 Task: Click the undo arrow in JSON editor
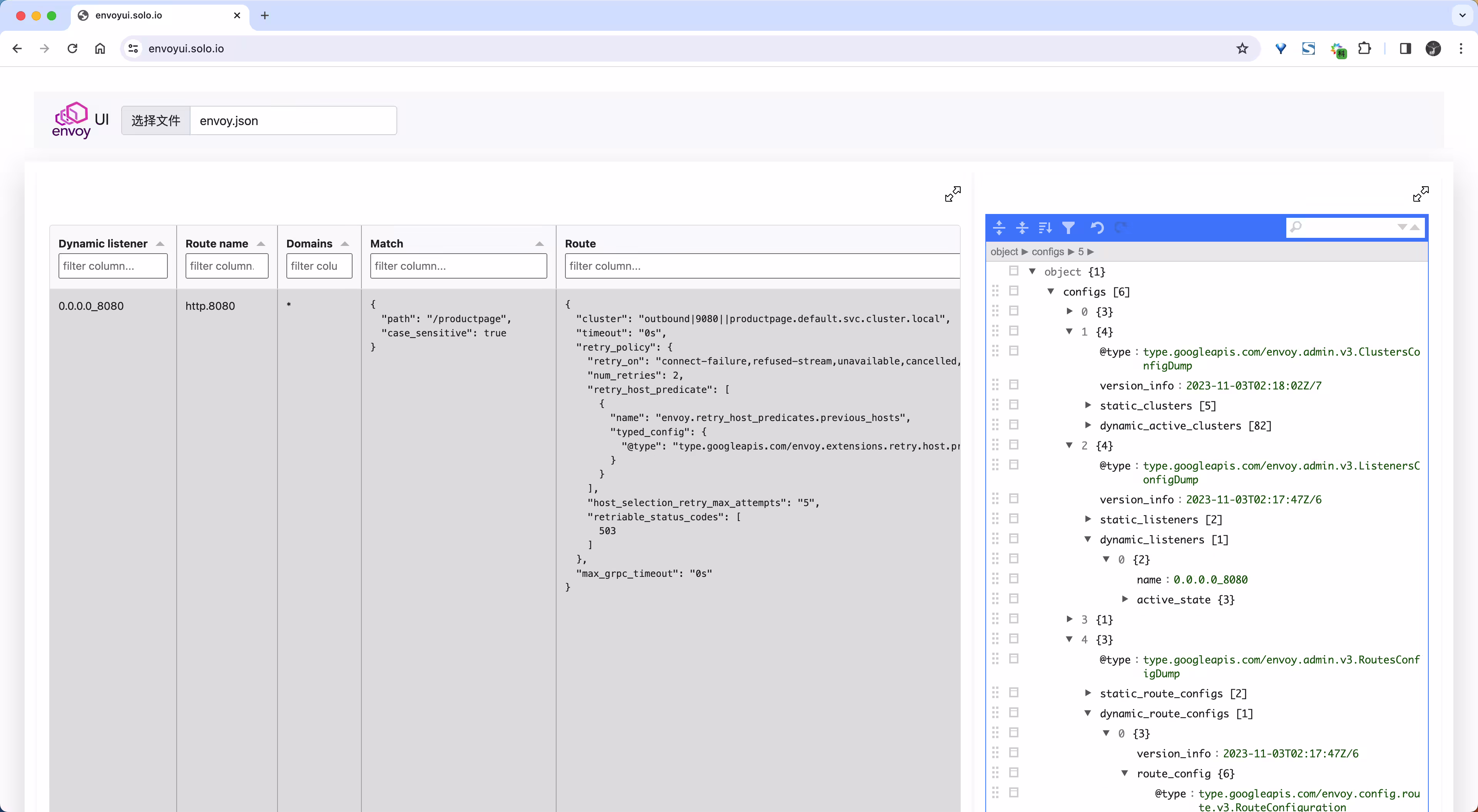coord(1097,228)
